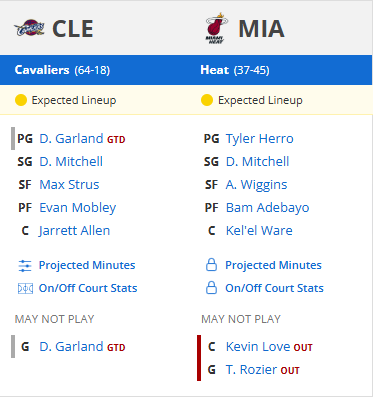Open Heat Projected Minutes link
The height and width of the screenshot is (397, 373).
(x=273, y=265)
